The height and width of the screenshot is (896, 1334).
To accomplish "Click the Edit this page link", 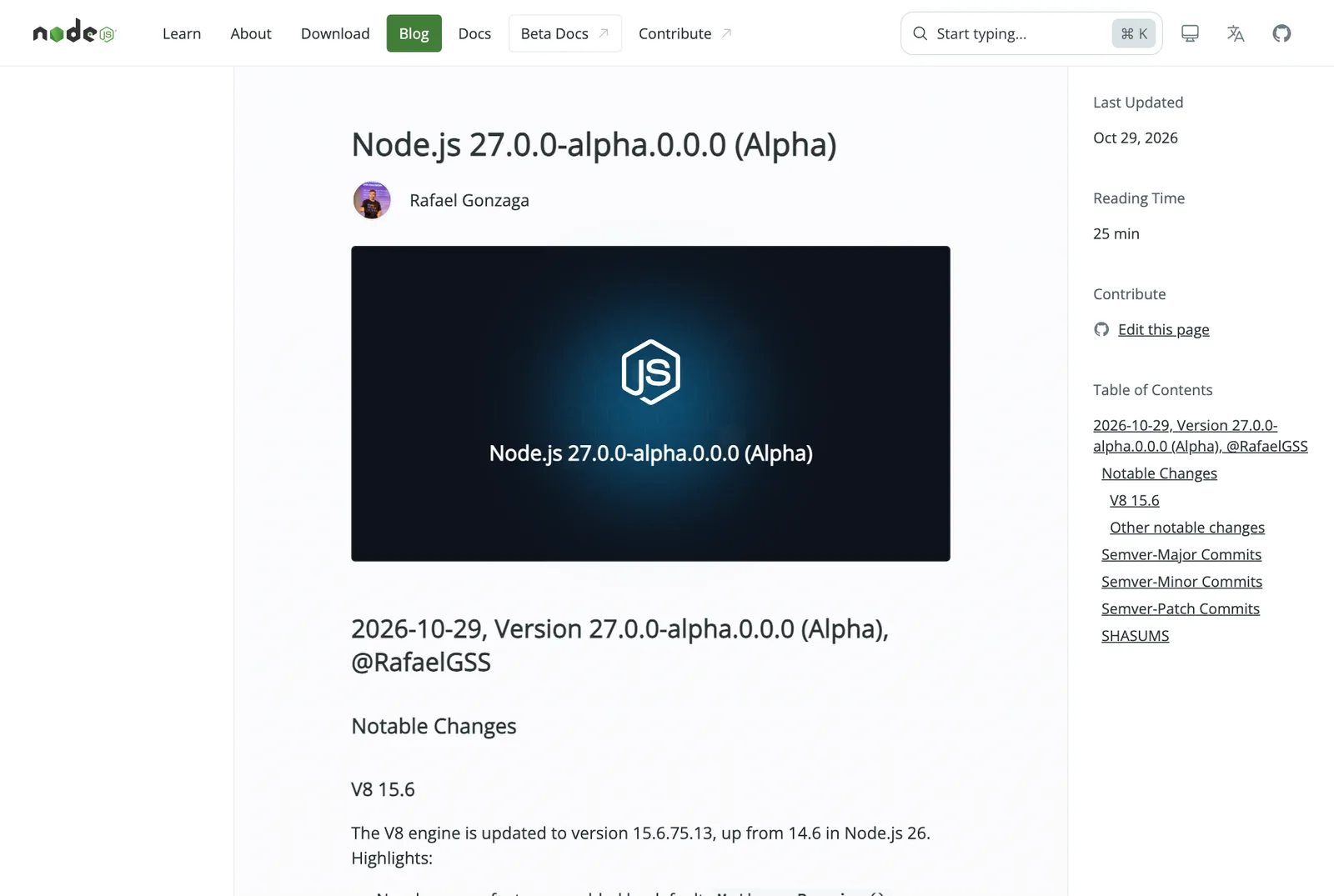I will (x=1163, y=329).
